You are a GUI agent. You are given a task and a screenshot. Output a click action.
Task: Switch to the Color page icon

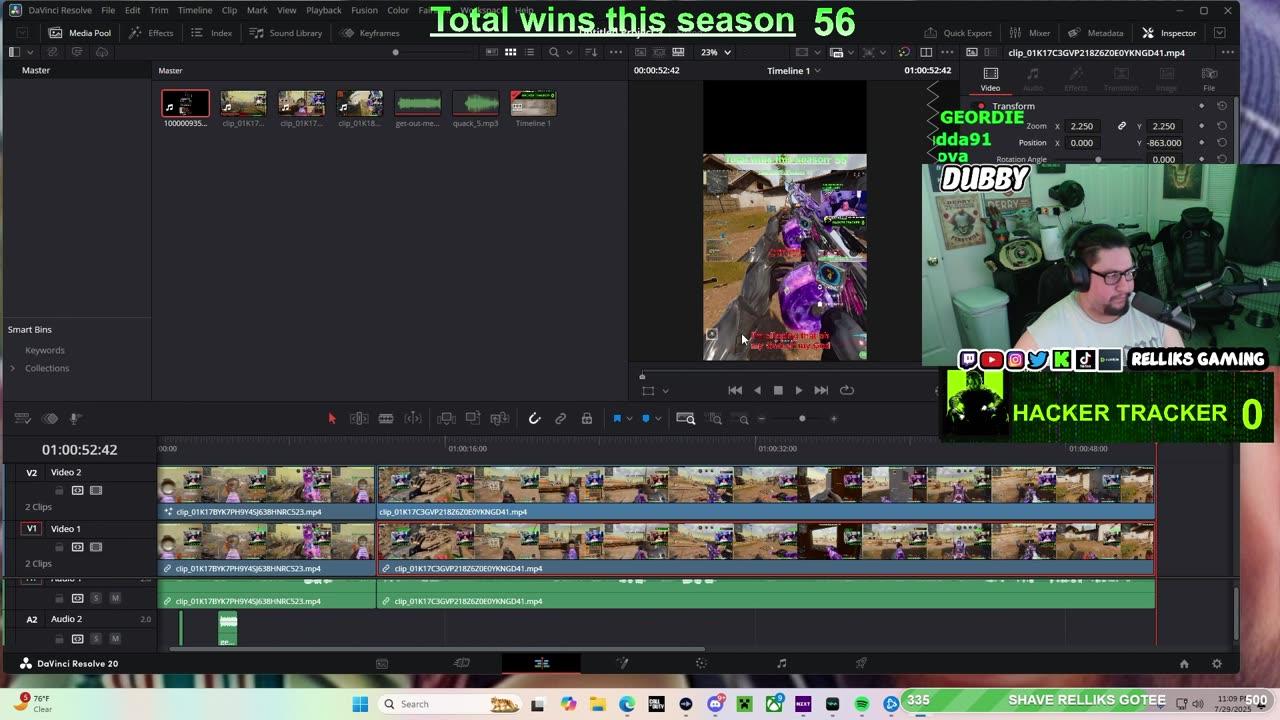[701, 663]
